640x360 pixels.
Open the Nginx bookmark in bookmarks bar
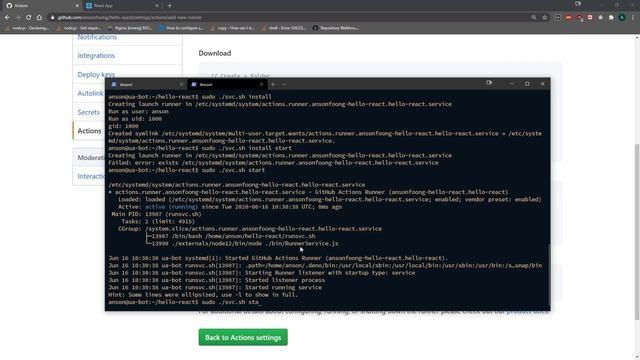click(x=130, y=28)
